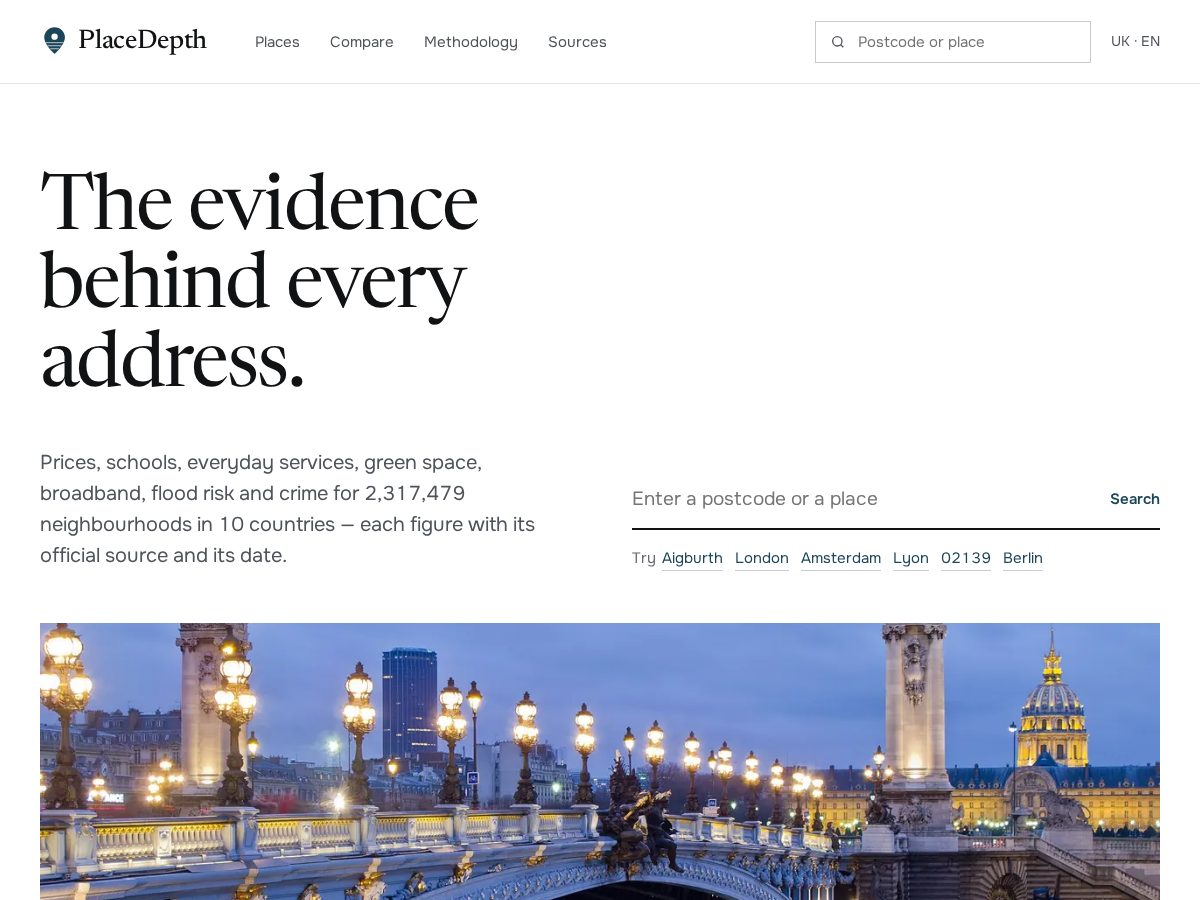This screenshot has height=900, width=1200.
Task: Open the Compare navigation item
Action: point(362,42)
